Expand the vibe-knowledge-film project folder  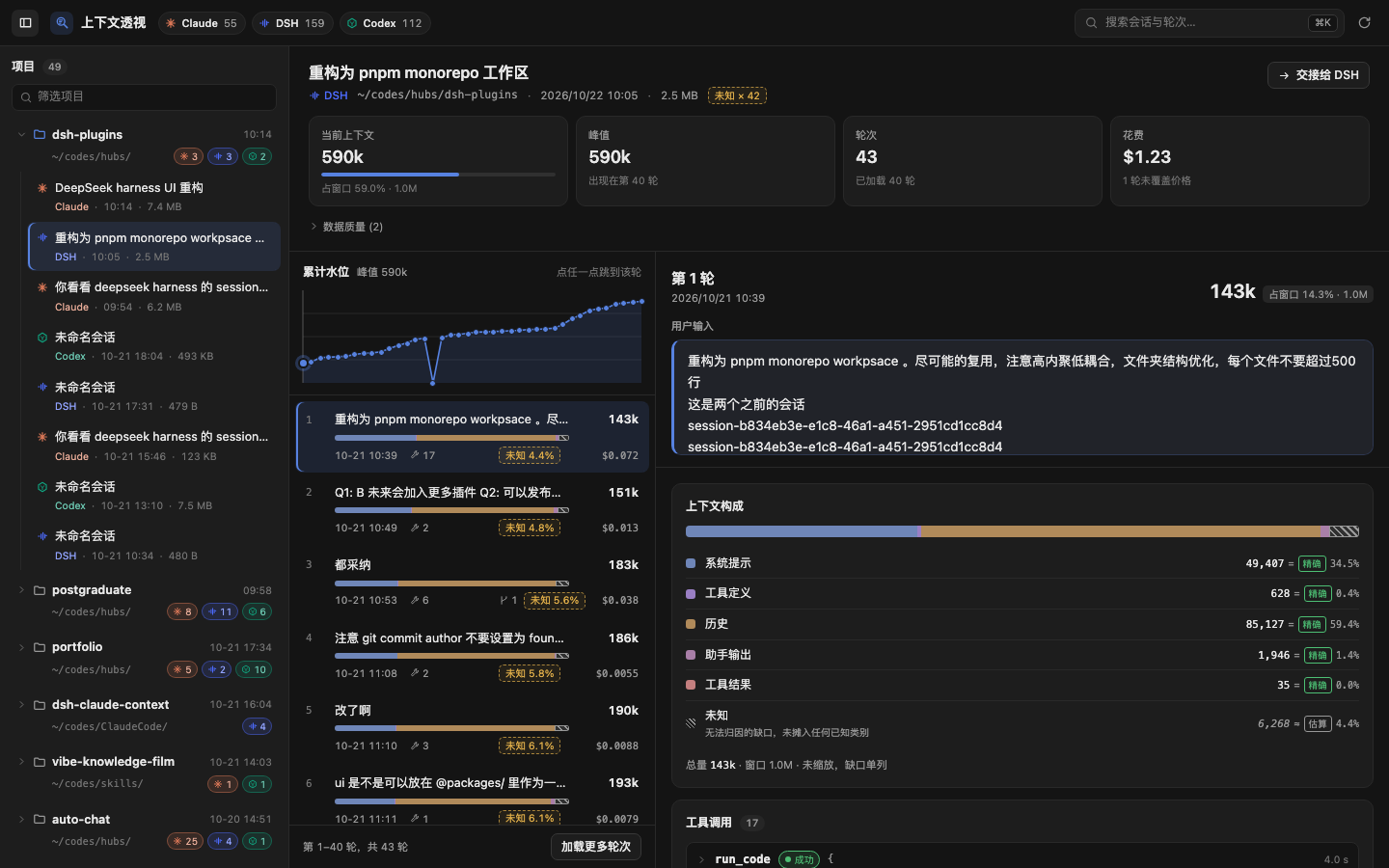tap(21, 762)
